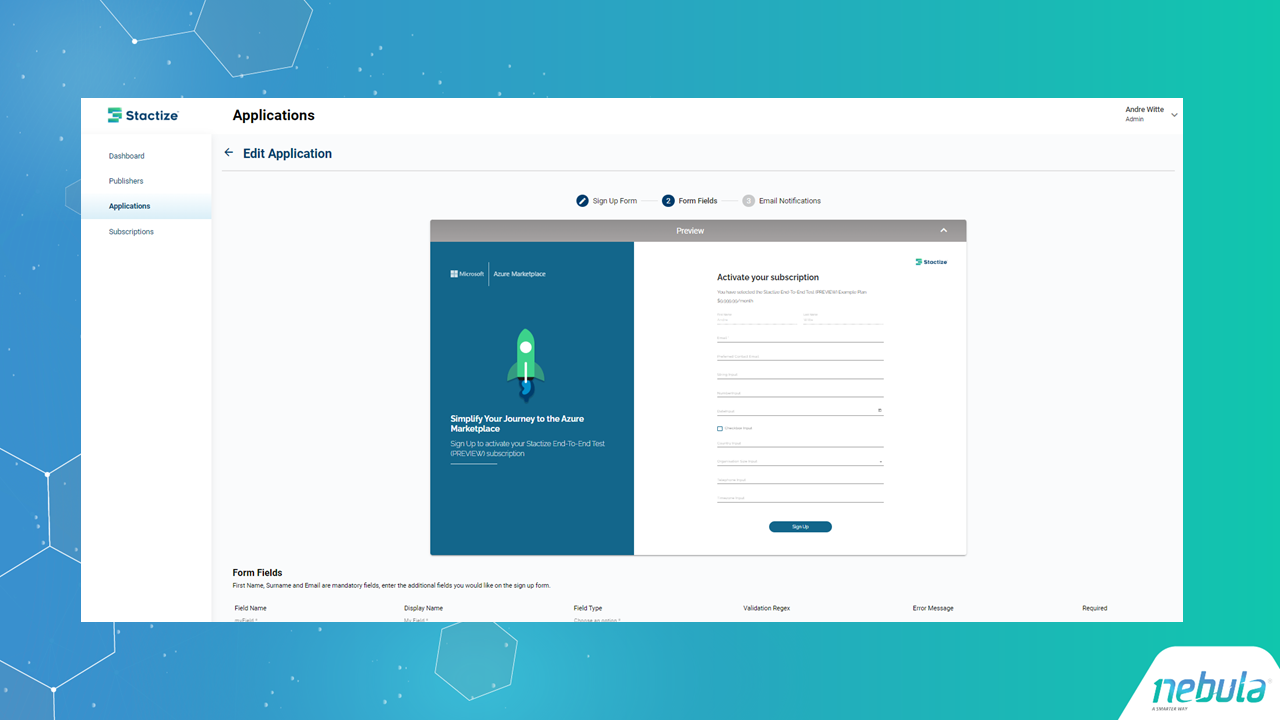This screenshot has height=720, width=1280.
Task: Click the Preview header bar title
Action: (x=690, y=231)
